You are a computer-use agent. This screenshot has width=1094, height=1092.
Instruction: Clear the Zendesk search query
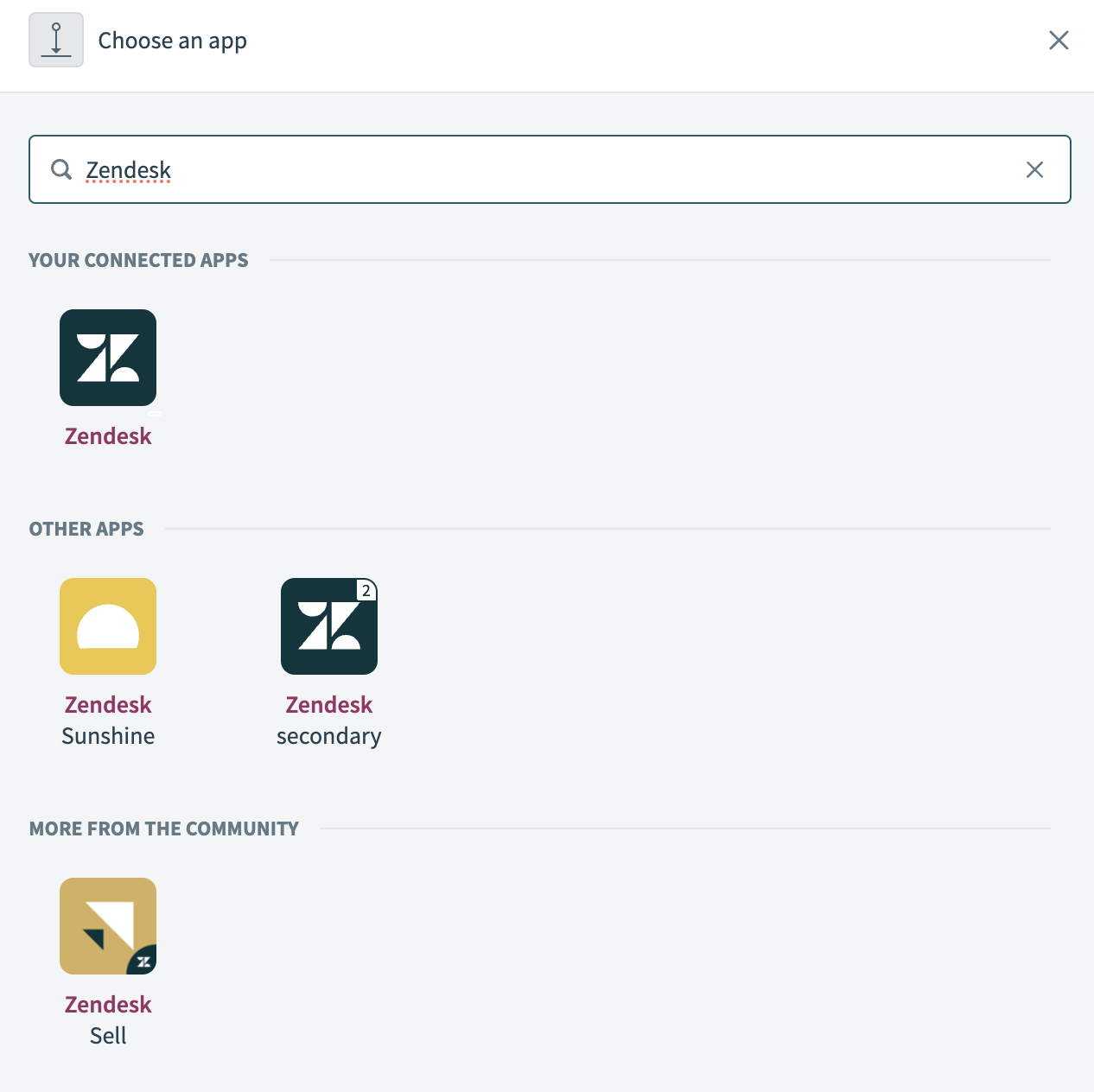(x=1034, y=169)
